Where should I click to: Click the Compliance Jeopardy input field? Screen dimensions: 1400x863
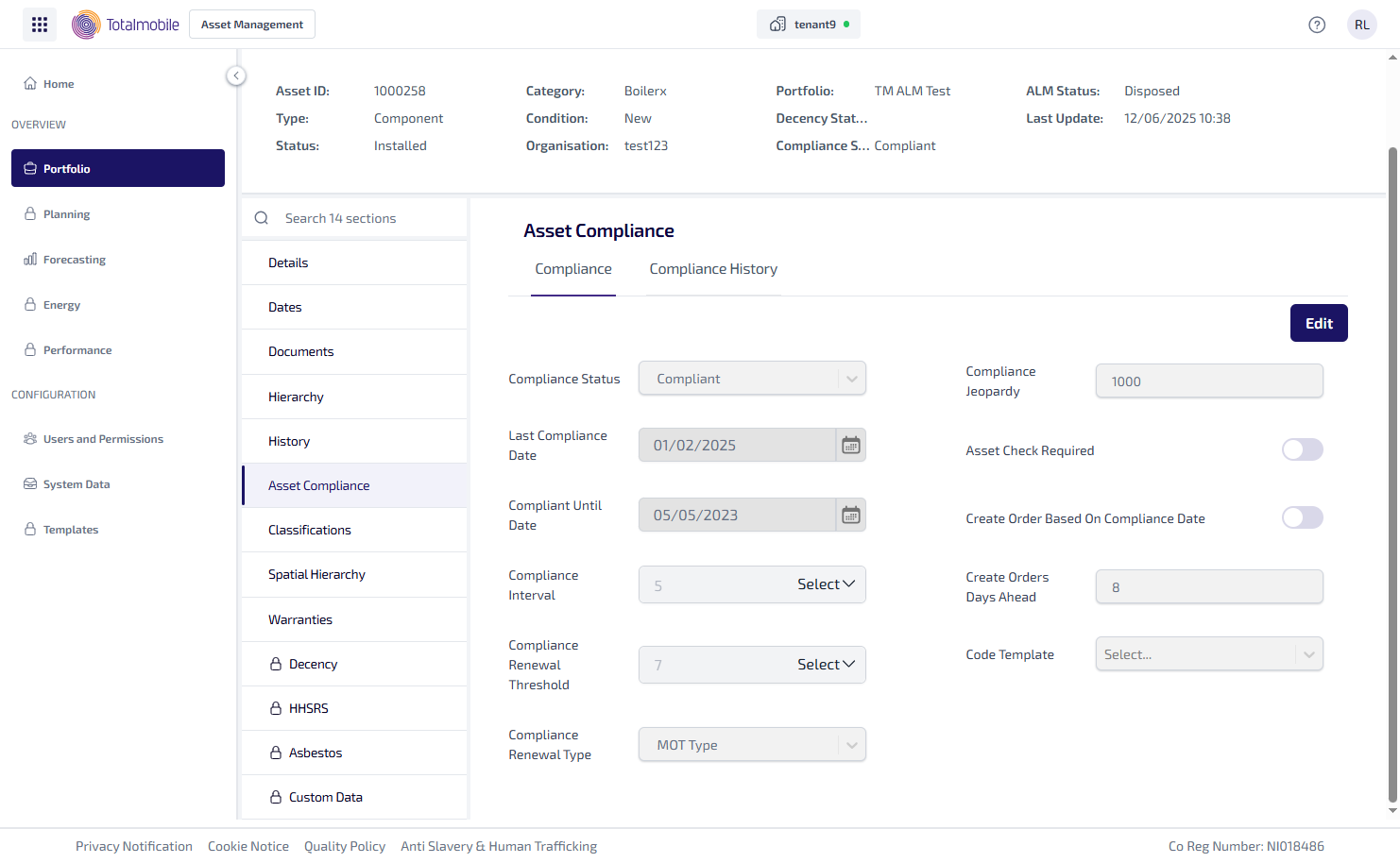[1208, 381]
